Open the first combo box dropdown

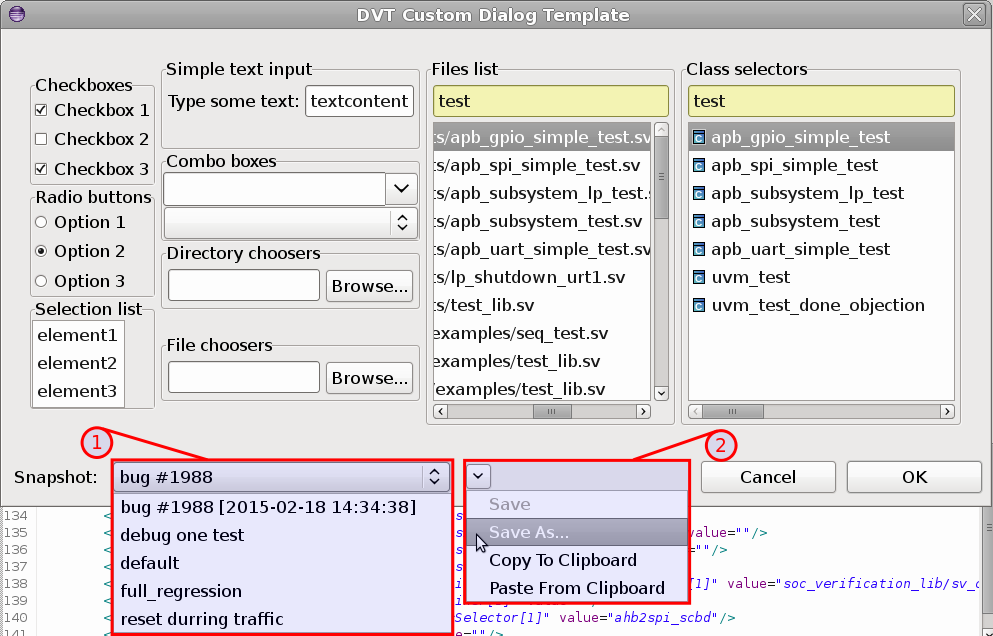401,190
